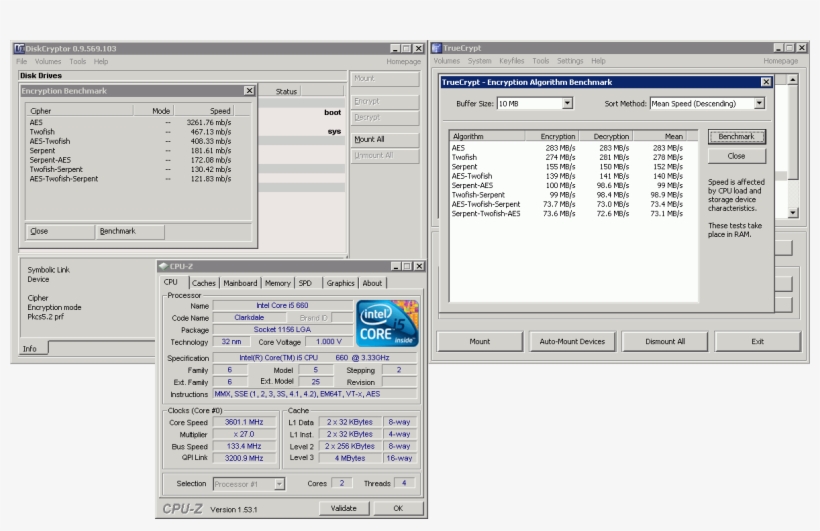Click the Instructions field in CPU-Z
Viewport: 820px width, 531px height.
tap(315, 394)
